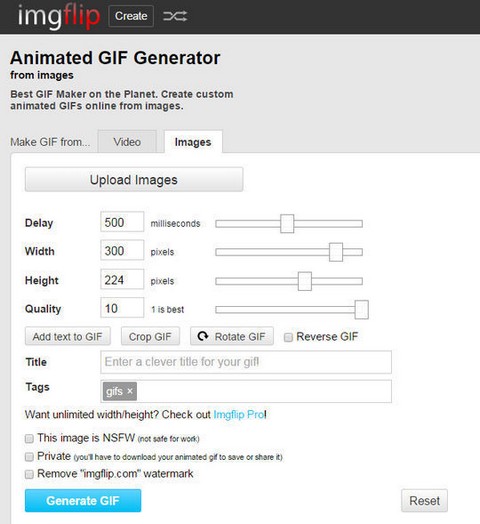Click the Upload Images button
This screenshot has width=480, height=524.
pyautogui.click(x=134, y=180)
